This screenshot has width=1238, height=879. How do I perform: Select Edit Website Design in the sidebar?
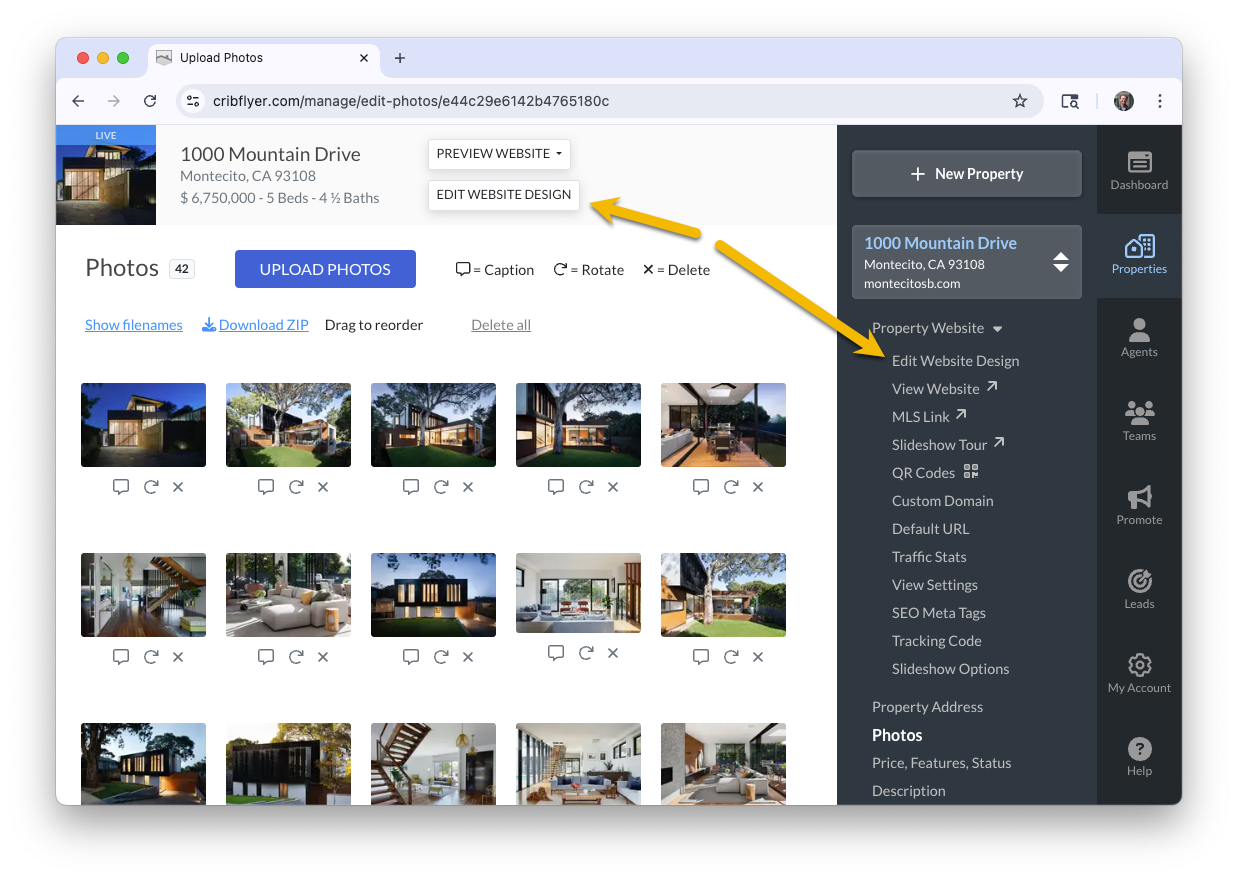click(x=955, y=361)
